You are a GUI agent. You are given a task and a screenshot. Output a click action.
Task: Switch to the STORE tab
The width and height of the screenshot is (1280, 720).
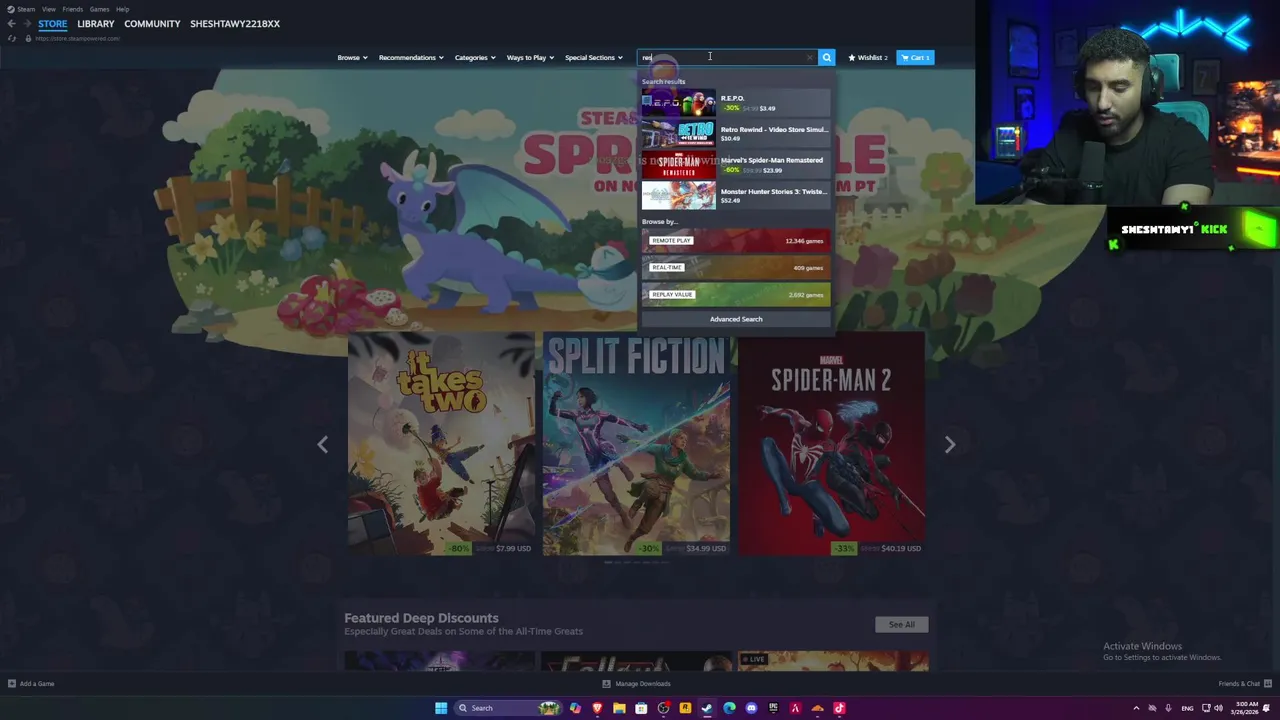click(x=53, y=24)
